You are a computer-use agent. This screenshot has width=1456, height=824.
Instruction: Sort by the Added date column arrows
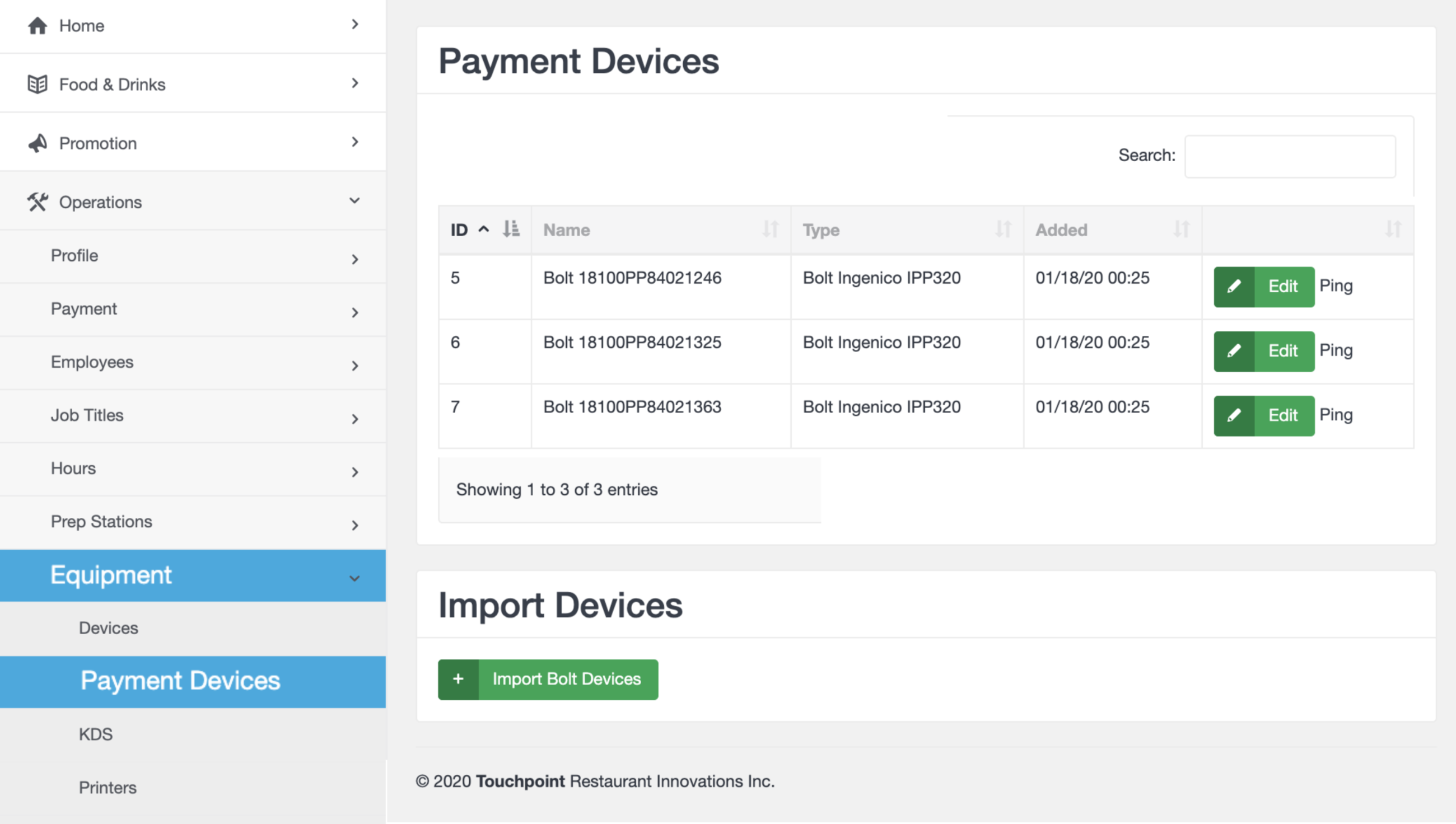coord(1181,229)
